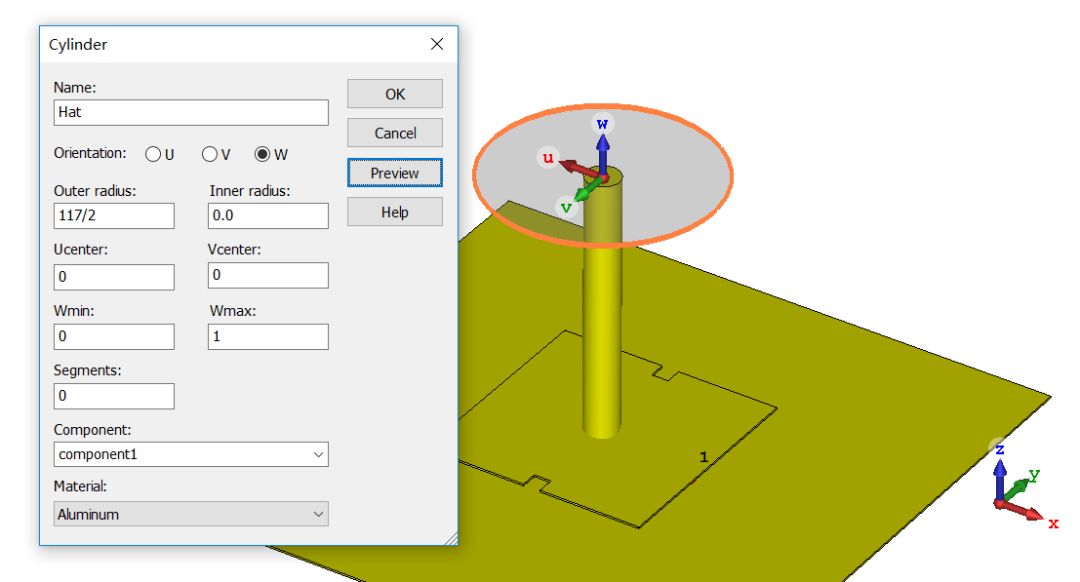Viewport: 1080px width, 582px height.
Task: Click the Vcenter input field
Action: (268, 276)
